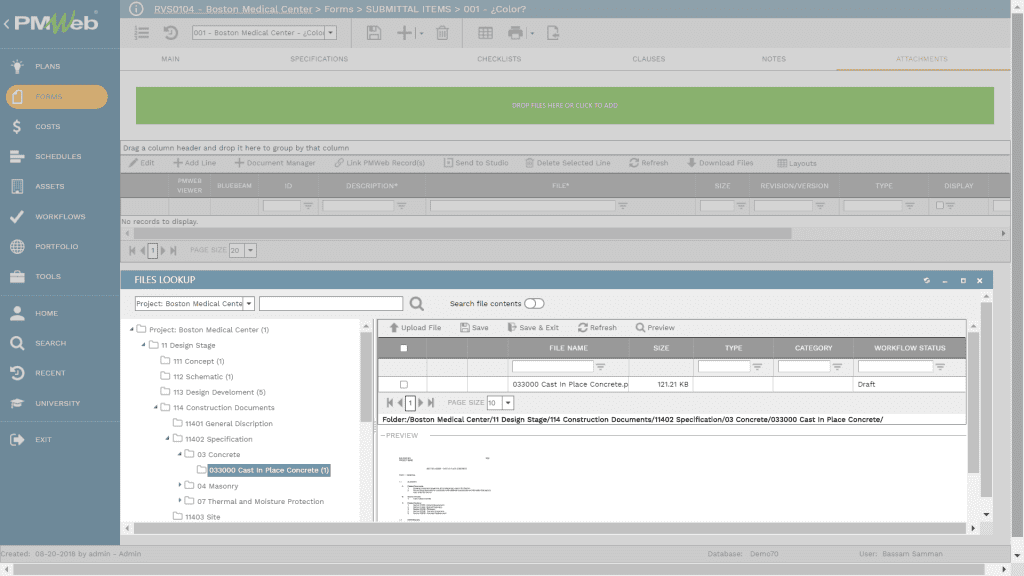Select the 113 Design Develoment (5) folder
The height and width of the screenshot is (576, 1024).
coord(219,392)
